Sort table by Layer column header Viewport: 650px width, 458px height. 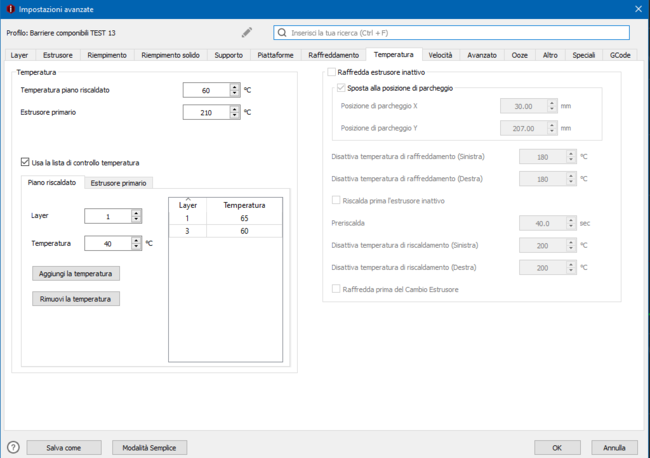[x=188, y=205]
